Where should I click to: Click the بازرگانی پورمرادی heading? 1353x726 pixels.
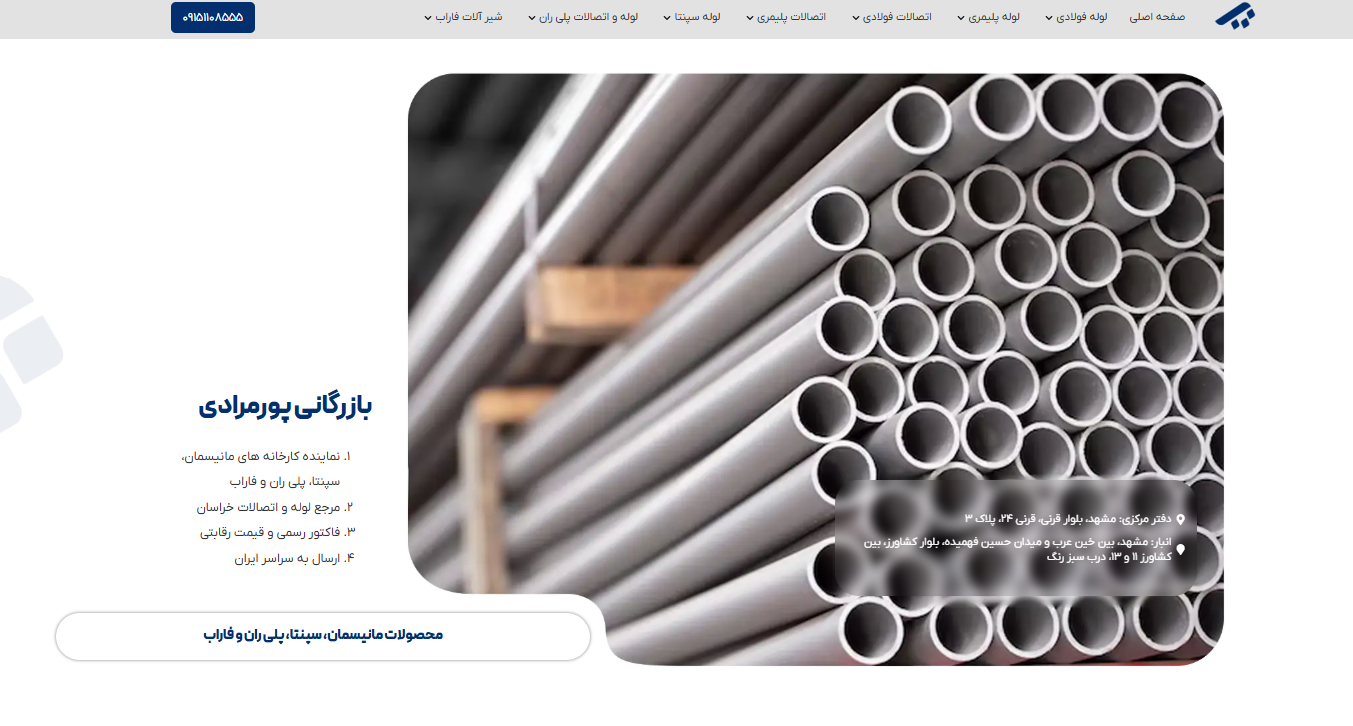(x=285, y=406)
